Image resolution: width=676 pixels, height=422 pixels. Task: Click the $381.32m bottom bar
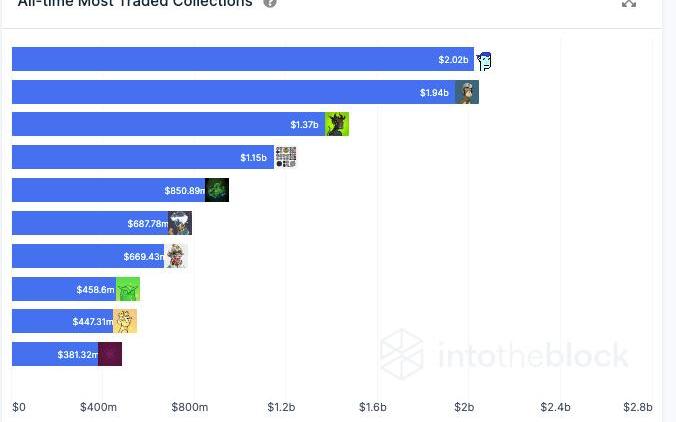[55, 354]
